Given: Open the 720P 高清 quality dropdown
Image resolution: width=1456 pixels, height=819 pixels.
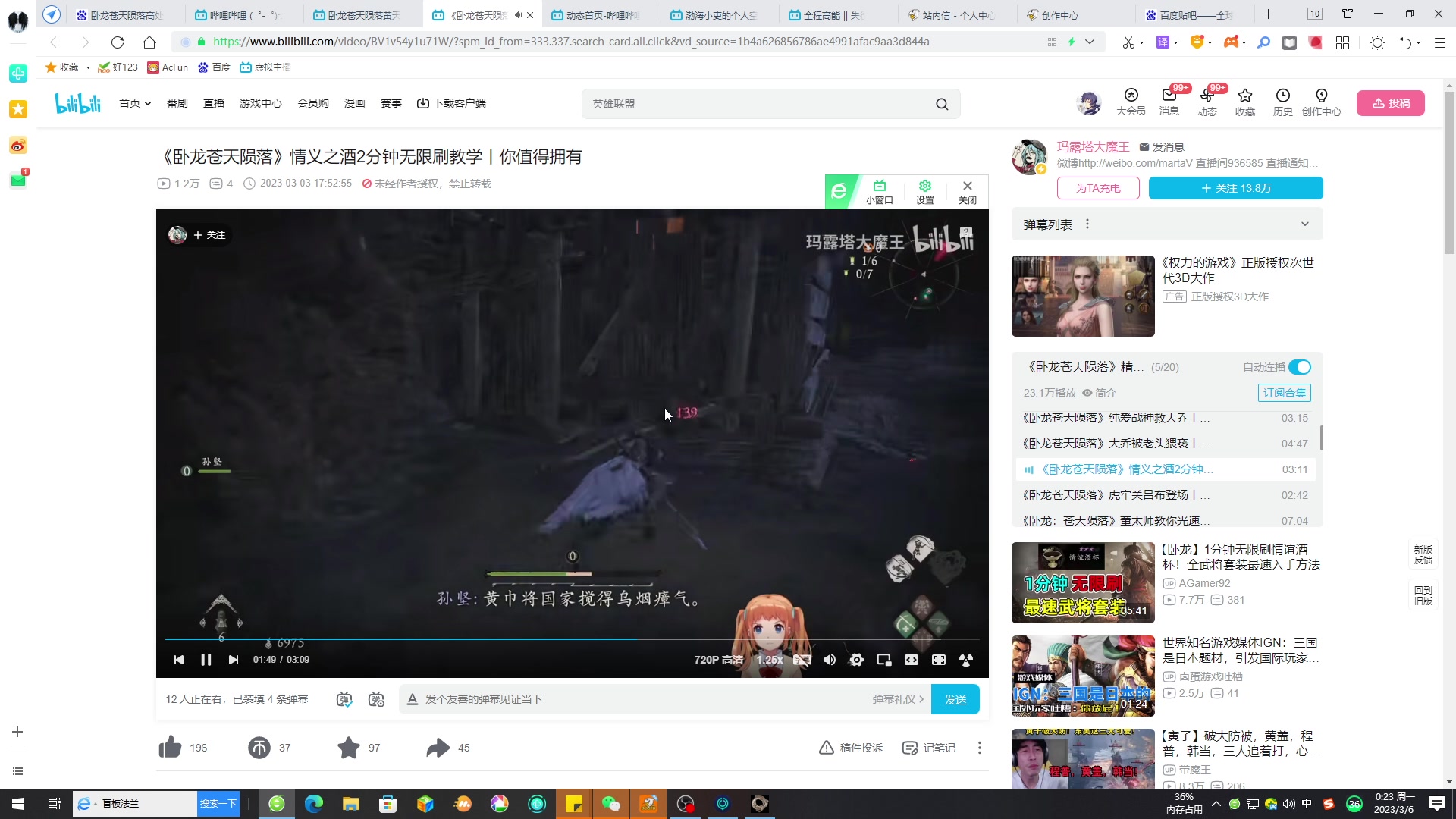Looking at the screenshot, I should pyautogui.click(x=717, y=659).
